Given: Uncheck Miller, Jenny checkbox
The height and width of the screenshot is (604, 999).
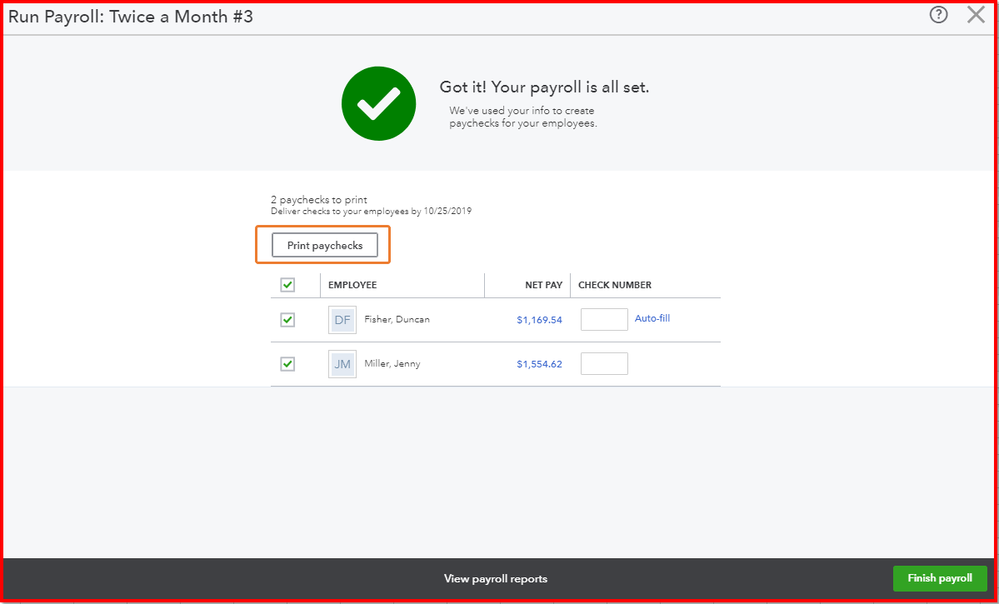Looking at the screenshot, I should [288, 364].
